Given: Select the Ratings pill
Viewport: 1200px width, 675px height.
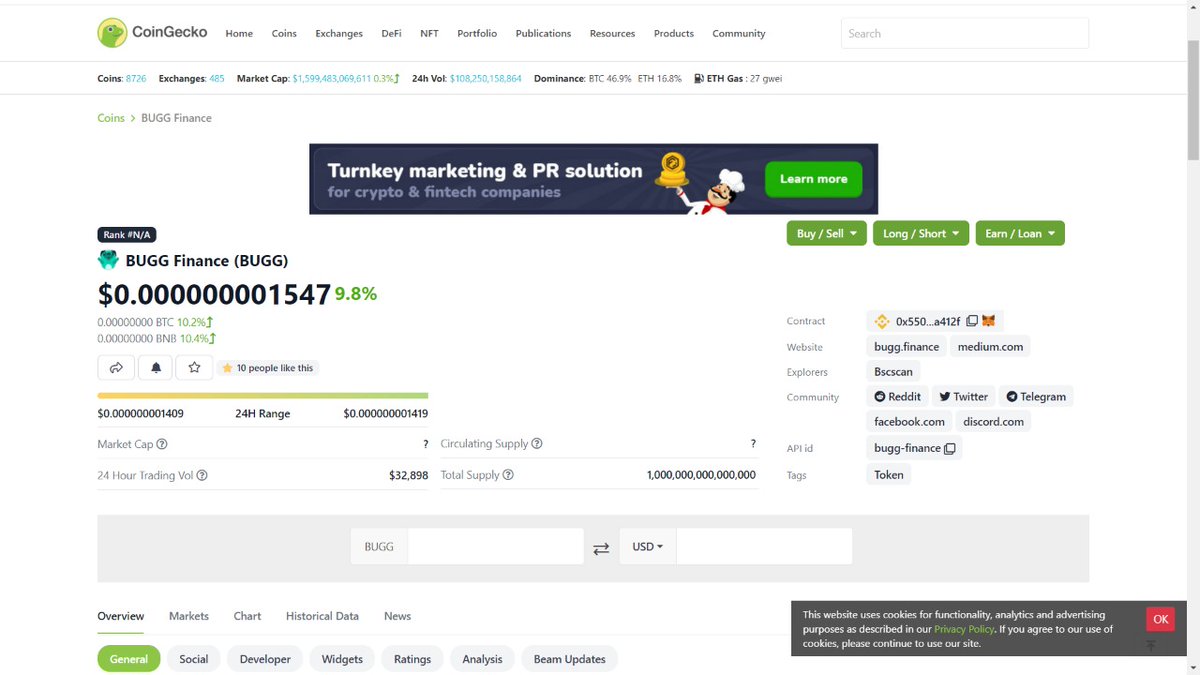Looking at the screenshot, I should 412,659.
